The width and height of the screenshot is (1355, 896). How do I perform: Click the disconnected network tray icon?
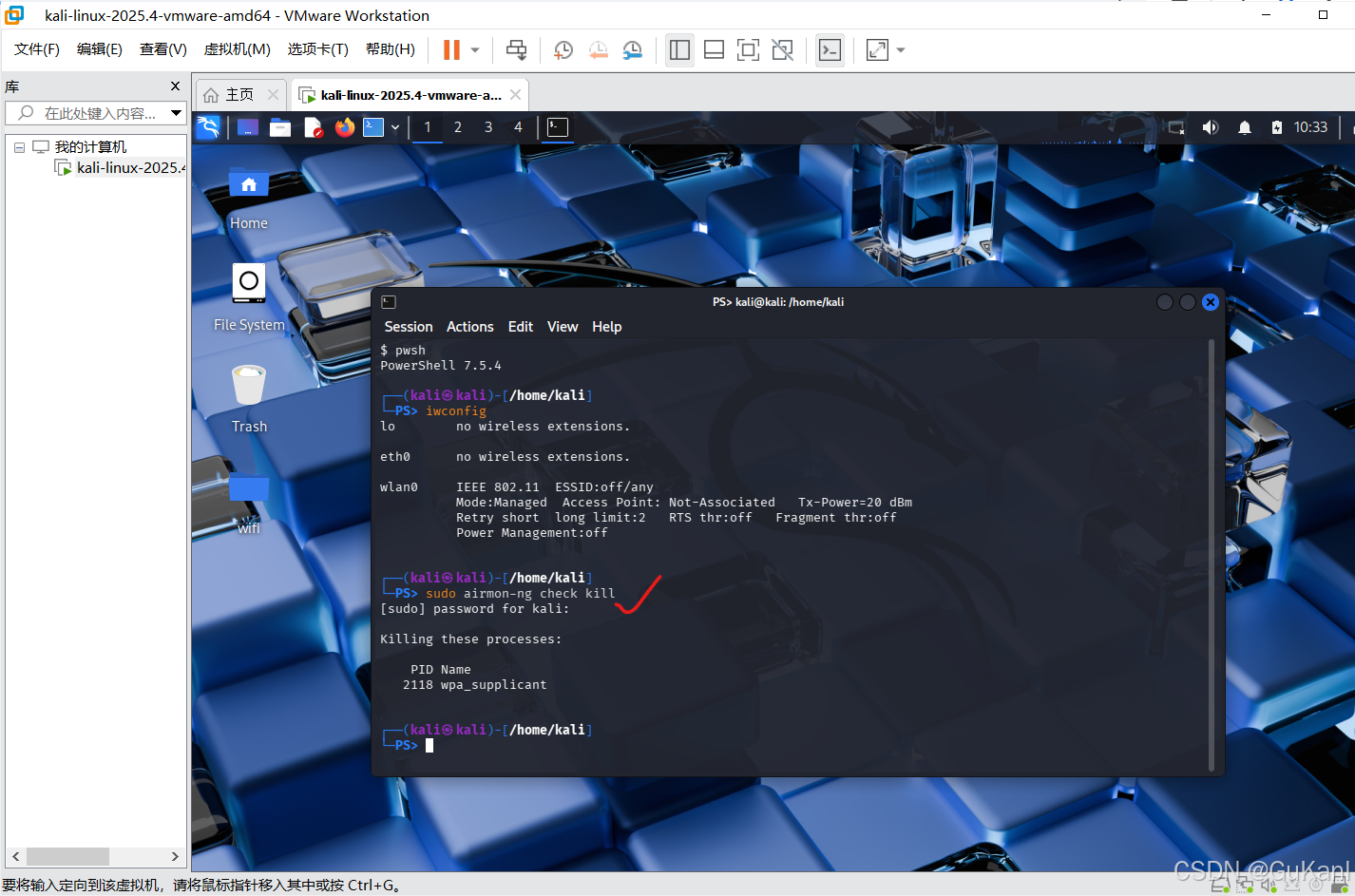pyautogui.click(x=1177, y=127)
